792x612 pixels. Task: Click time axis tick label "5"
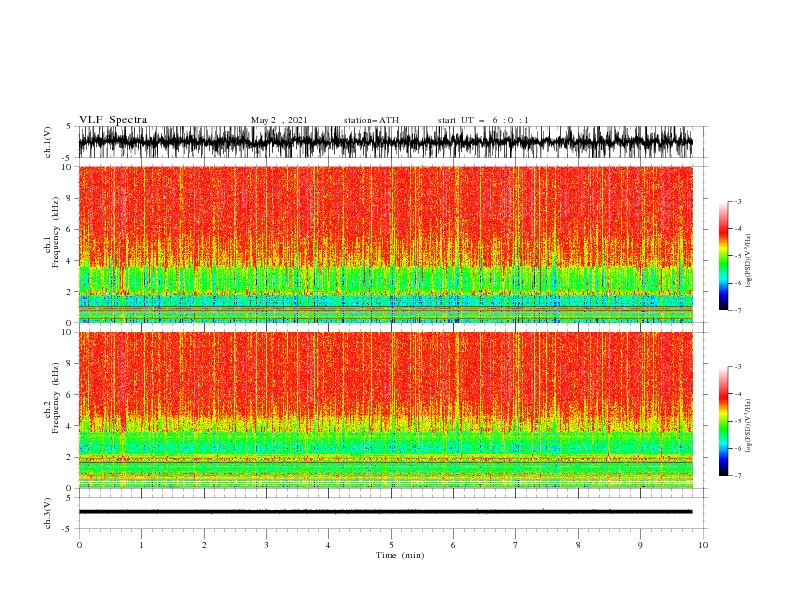[x=391, y=545]
